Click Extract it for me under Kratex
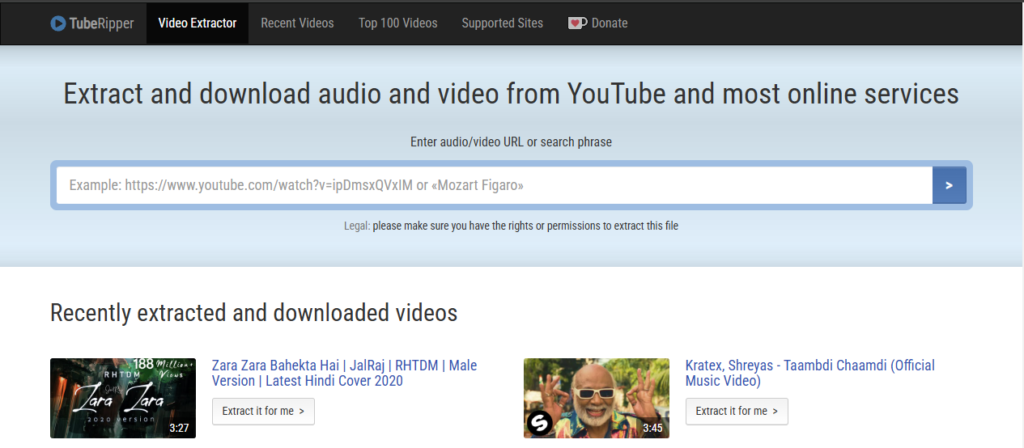The height and width of the screenshot is (448, 1024). pos(737,411)
